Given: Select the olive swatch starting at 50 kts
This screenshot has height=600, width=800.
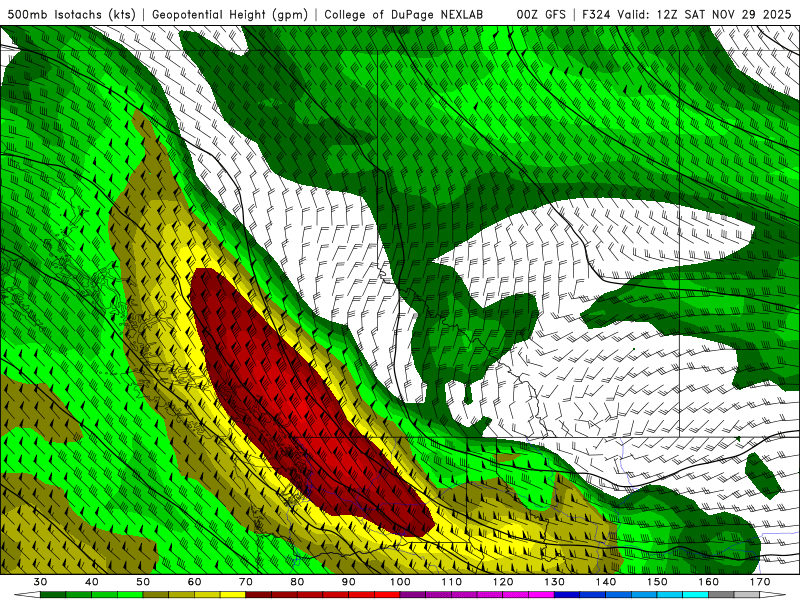Looking at the screenshot, I should coord(156,595).
